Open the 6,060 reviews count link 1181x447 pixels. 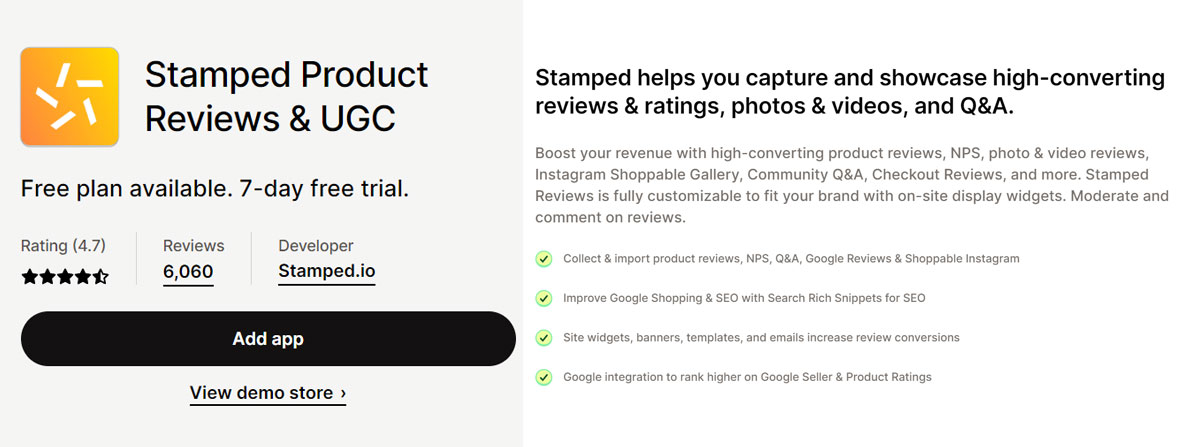pyautogui.click(x=188, y=271)
